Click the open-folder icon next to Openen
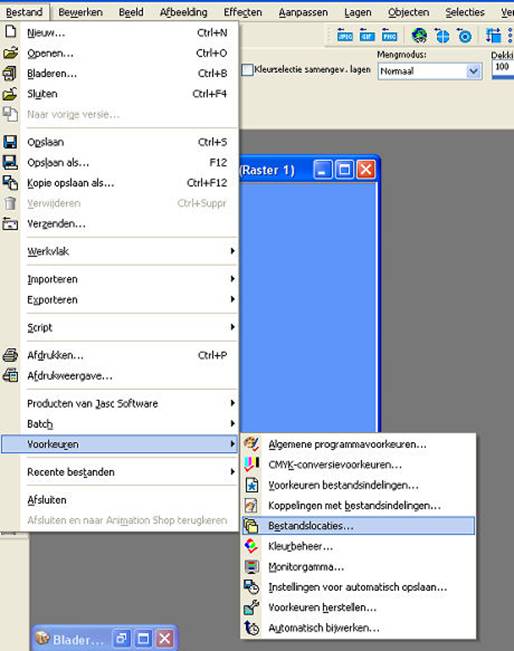The image size is (514, 651). (x=10, y=53)
